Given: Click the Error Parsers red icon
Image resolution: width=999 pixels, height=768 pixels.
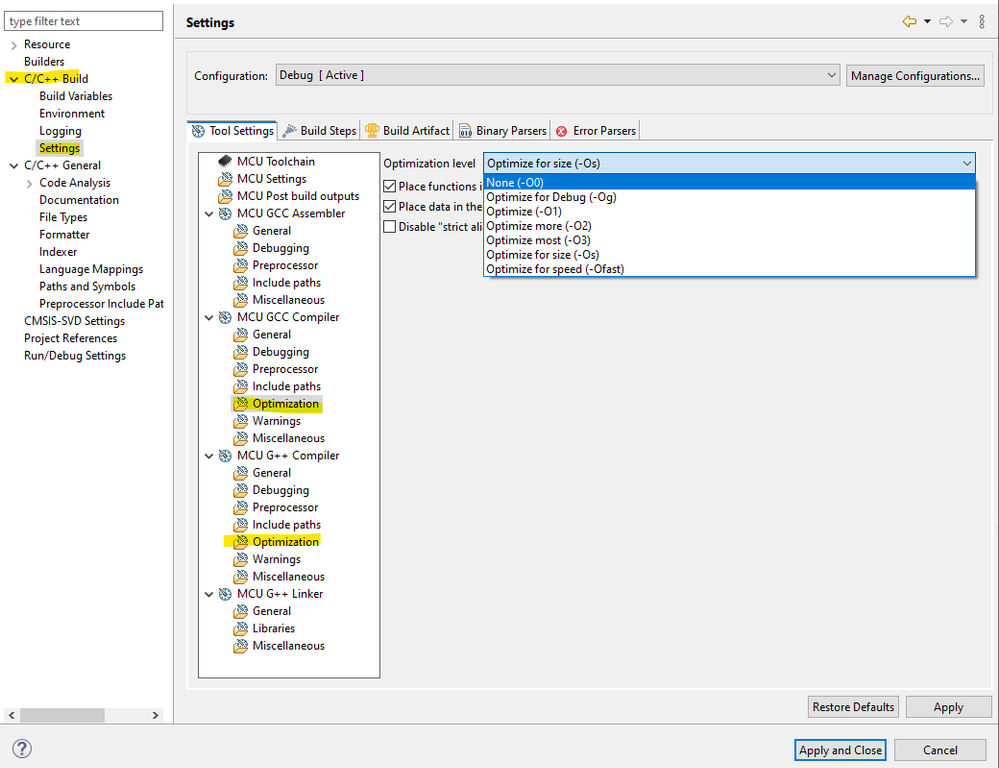Looking at the screenshot, I should [x=561, y=131].
